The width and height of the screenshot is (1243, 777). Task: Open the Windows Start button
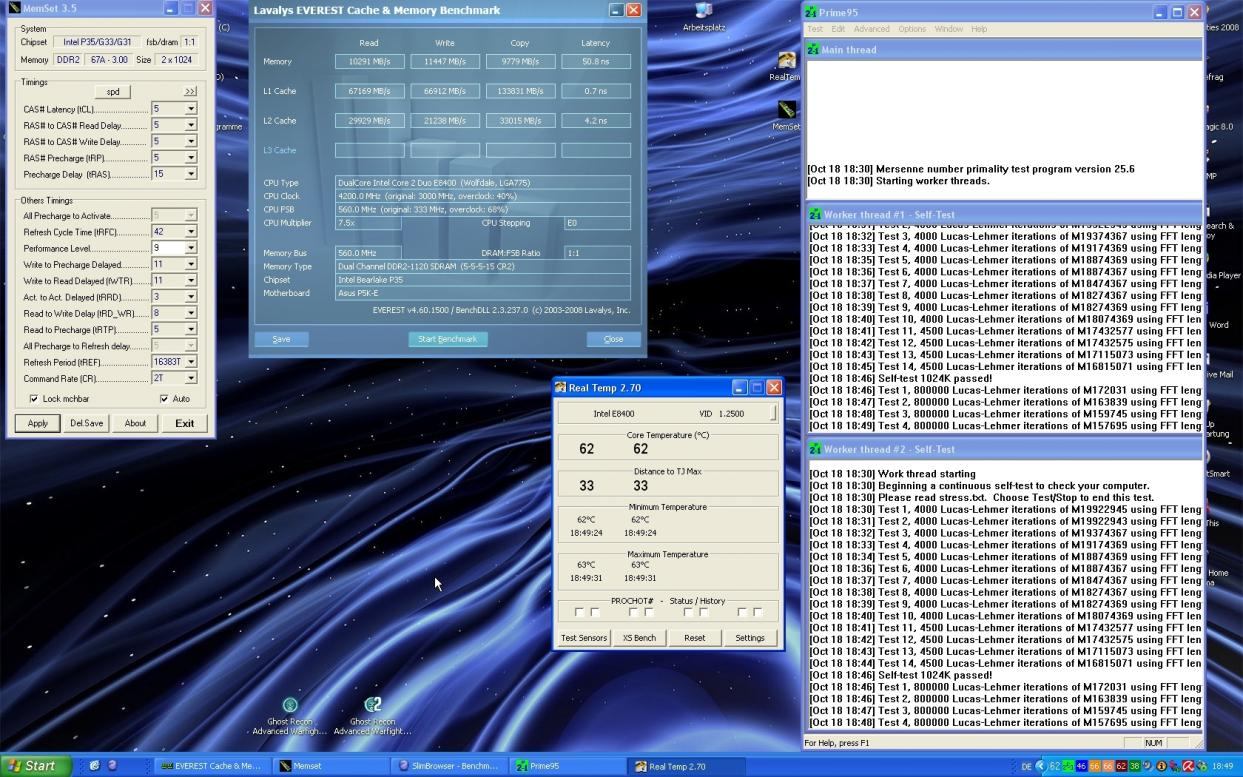(36, 766)
